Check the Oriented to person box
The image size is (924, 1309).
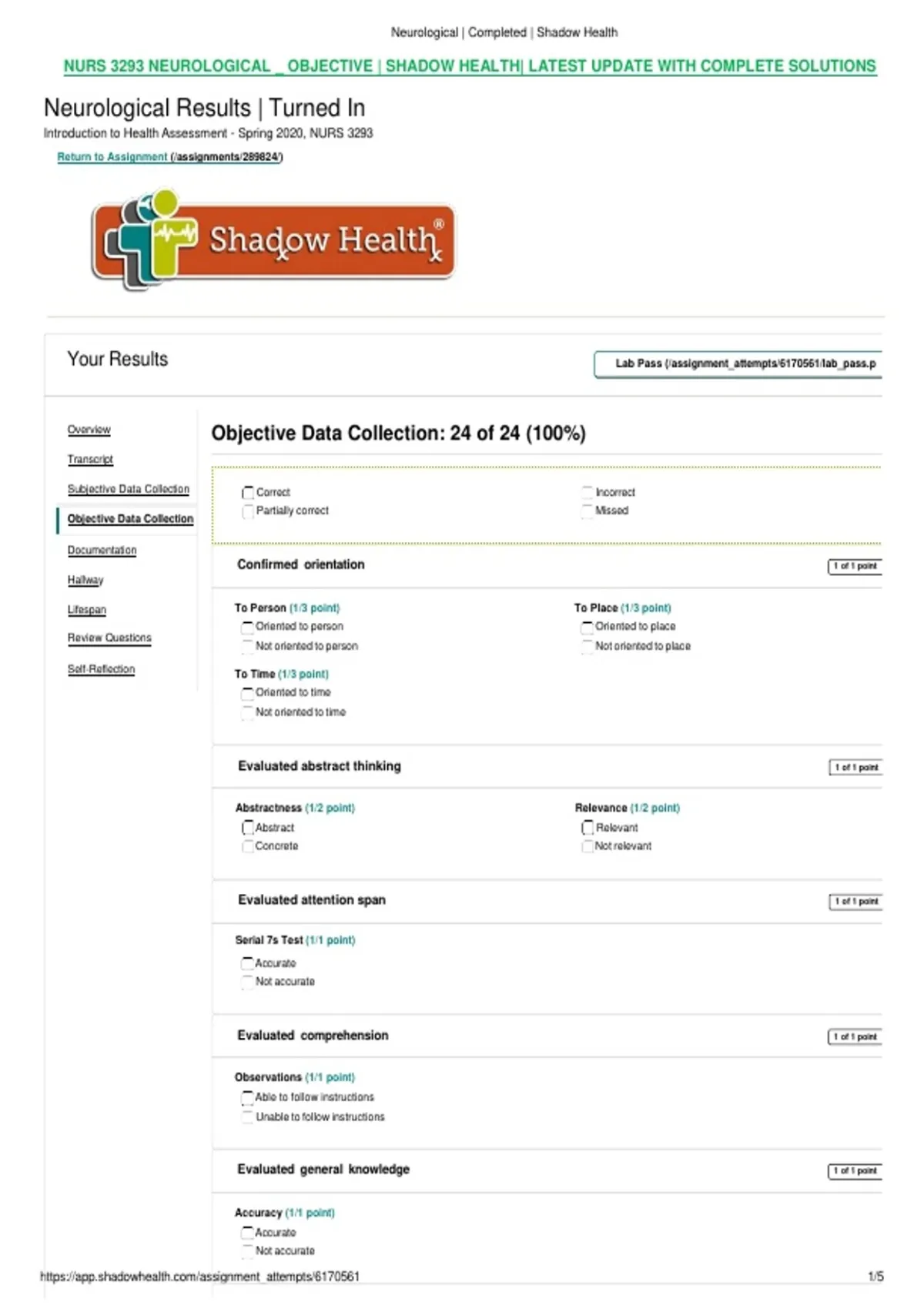[x=247, y=627]
